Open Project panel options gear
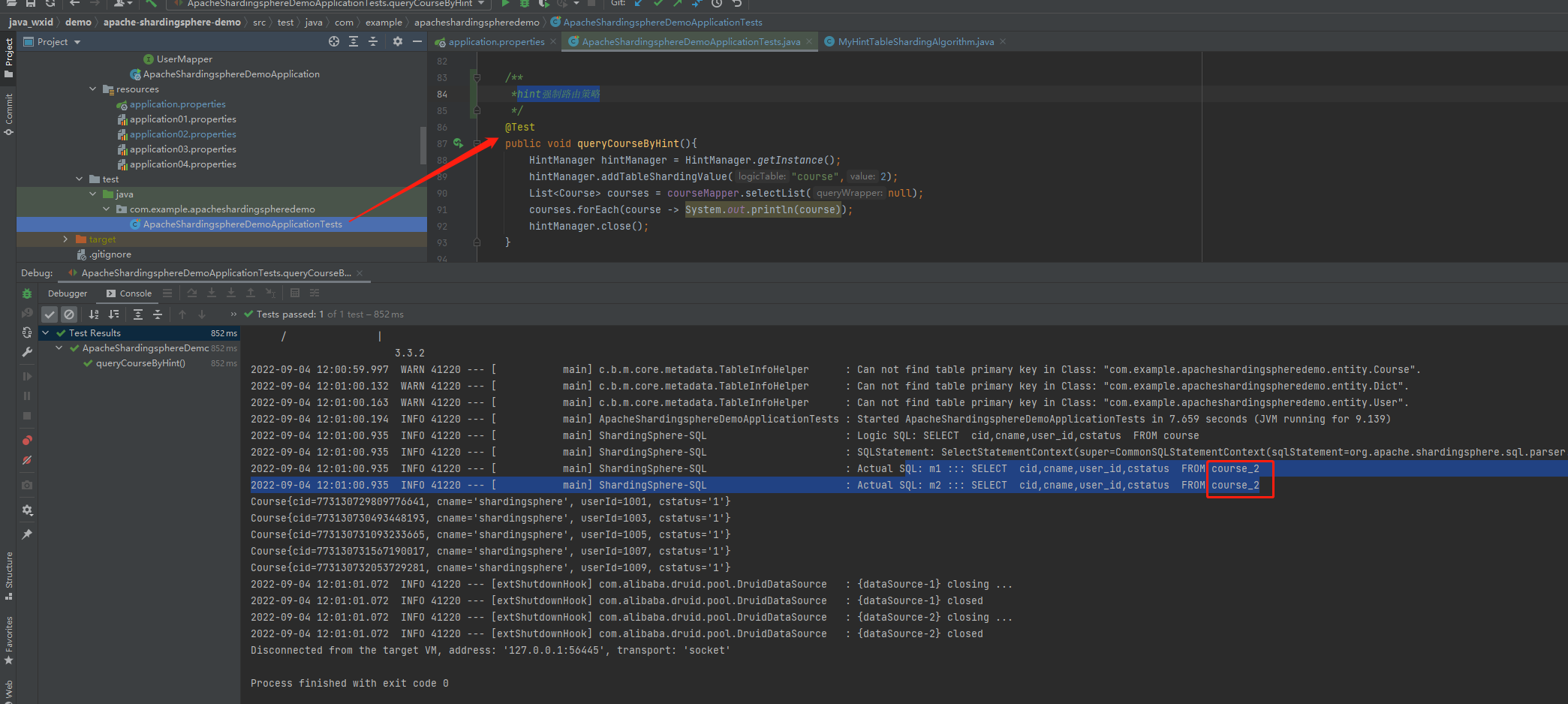 click(x=398, y=41)
